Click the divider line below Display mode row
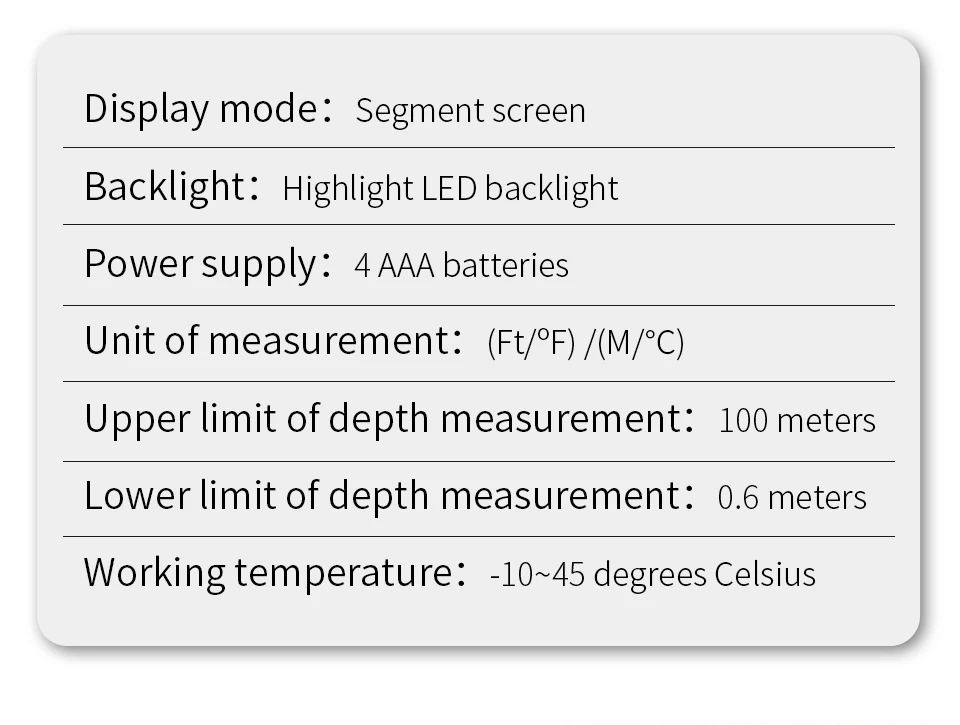The width and height of the screenshot is (960, 725). pos(478,148)
